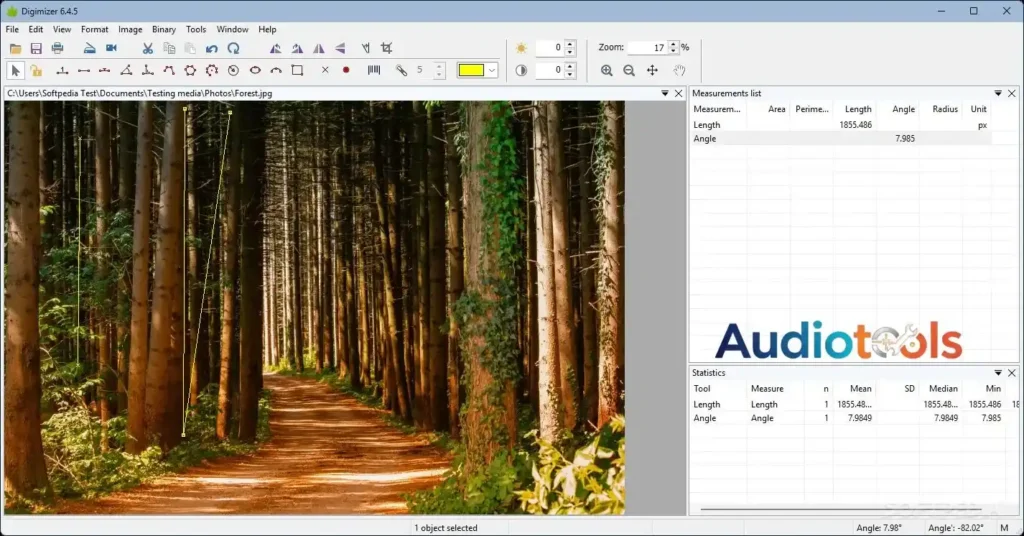Image resolution: width=1024 pixels, height=536 pixels.
Task: Select the Circle center radius tool
Action: click(x=233, y=70)
